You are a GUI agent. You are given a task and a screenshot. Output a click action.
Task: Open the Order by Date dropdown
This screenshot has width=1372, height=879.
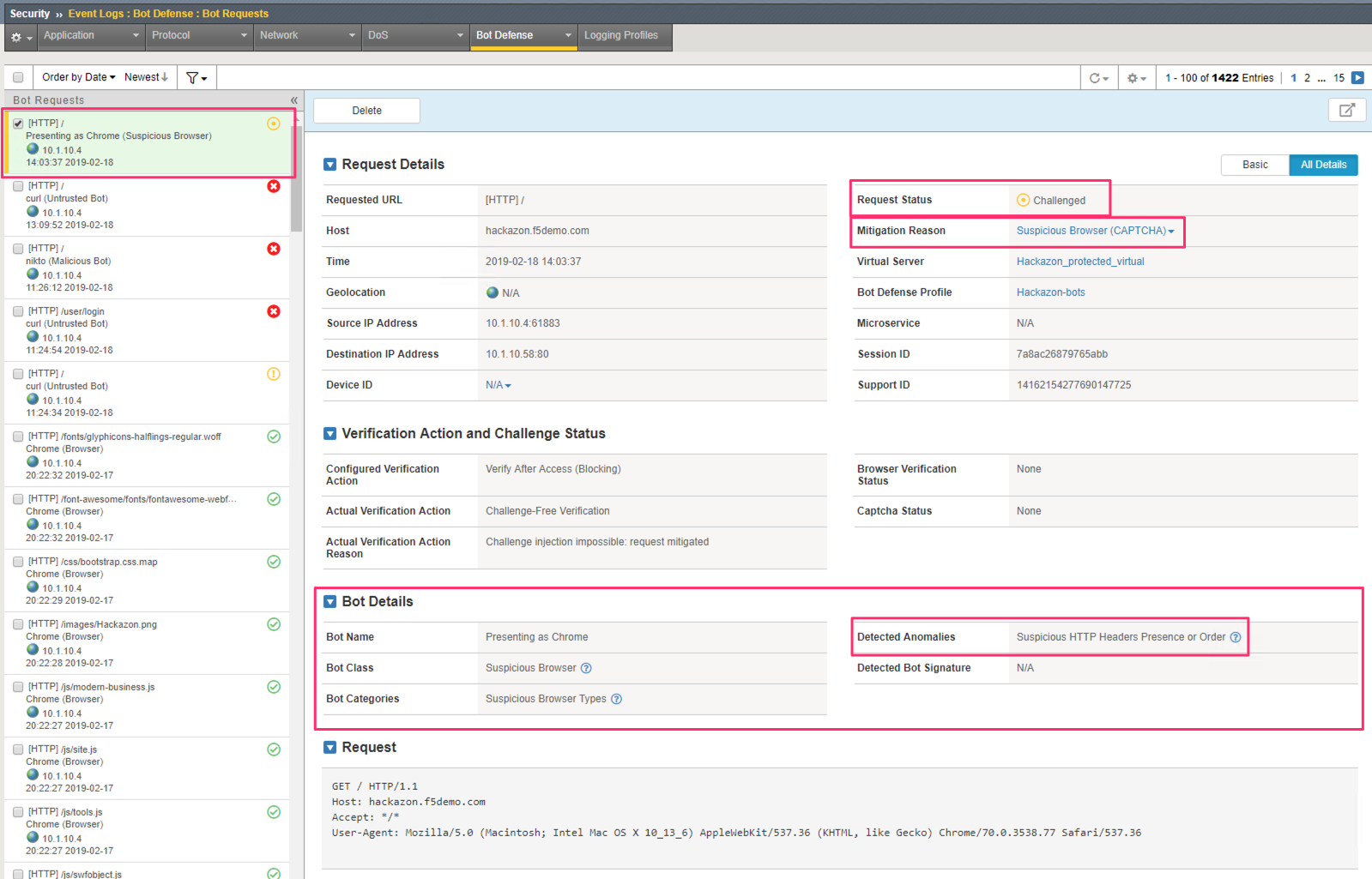pyautogui.click(x=78, y=77)
